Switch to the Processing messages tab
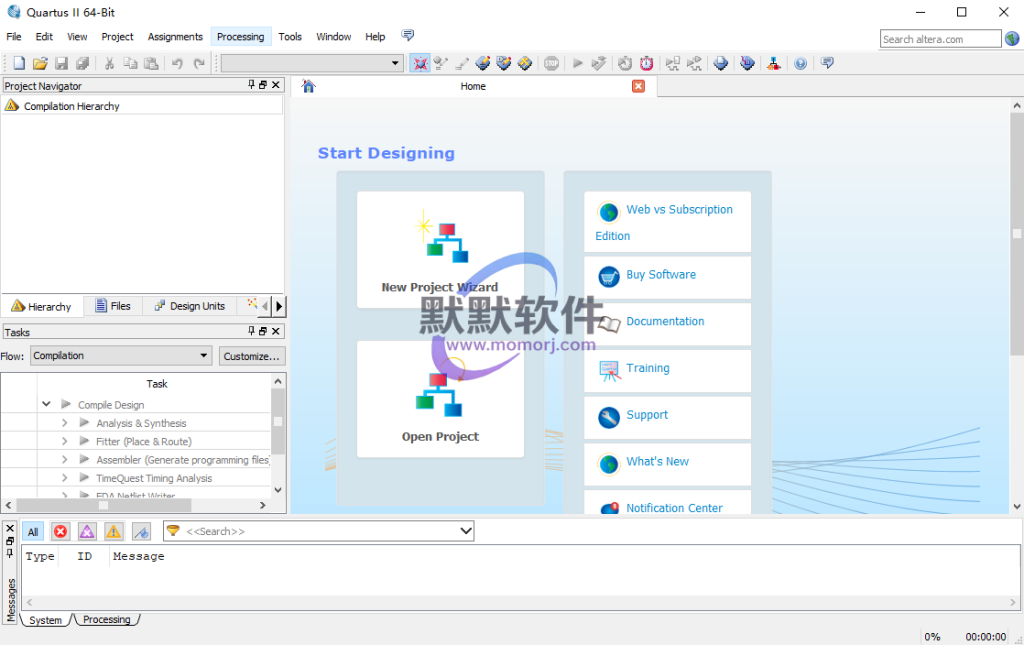 [106, 620]
